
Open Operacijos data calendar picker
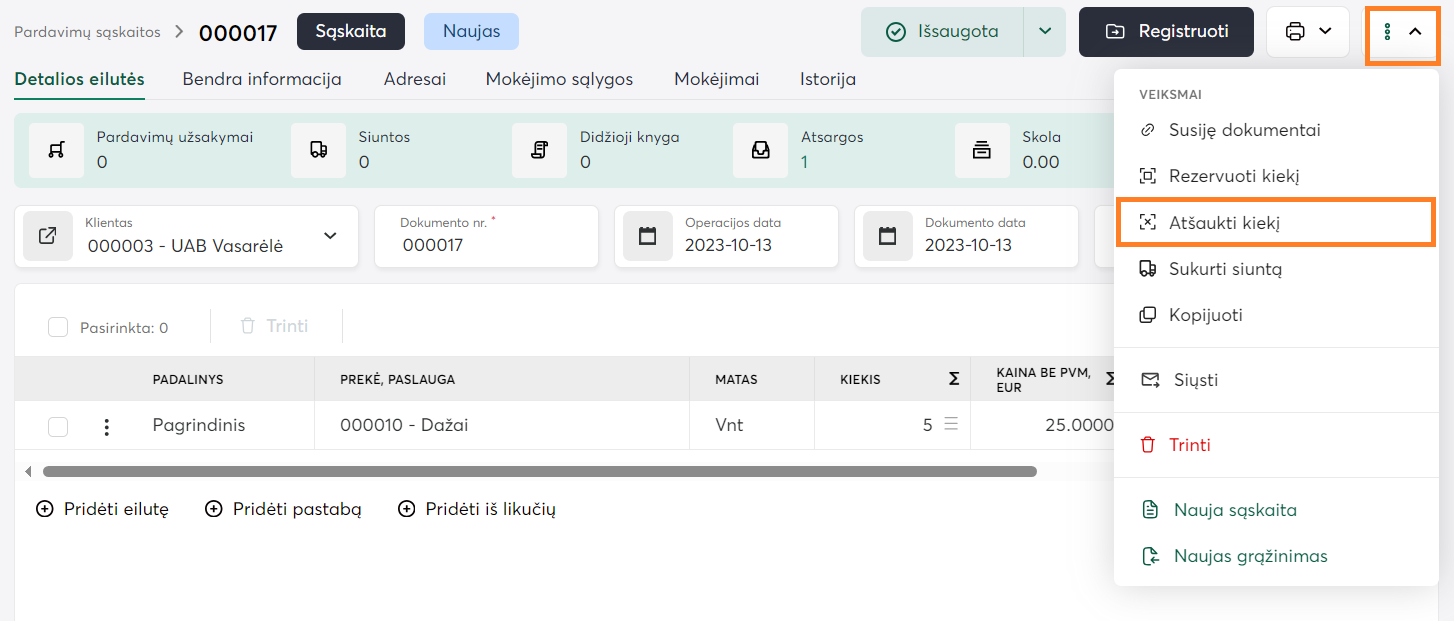coord(648,236)
